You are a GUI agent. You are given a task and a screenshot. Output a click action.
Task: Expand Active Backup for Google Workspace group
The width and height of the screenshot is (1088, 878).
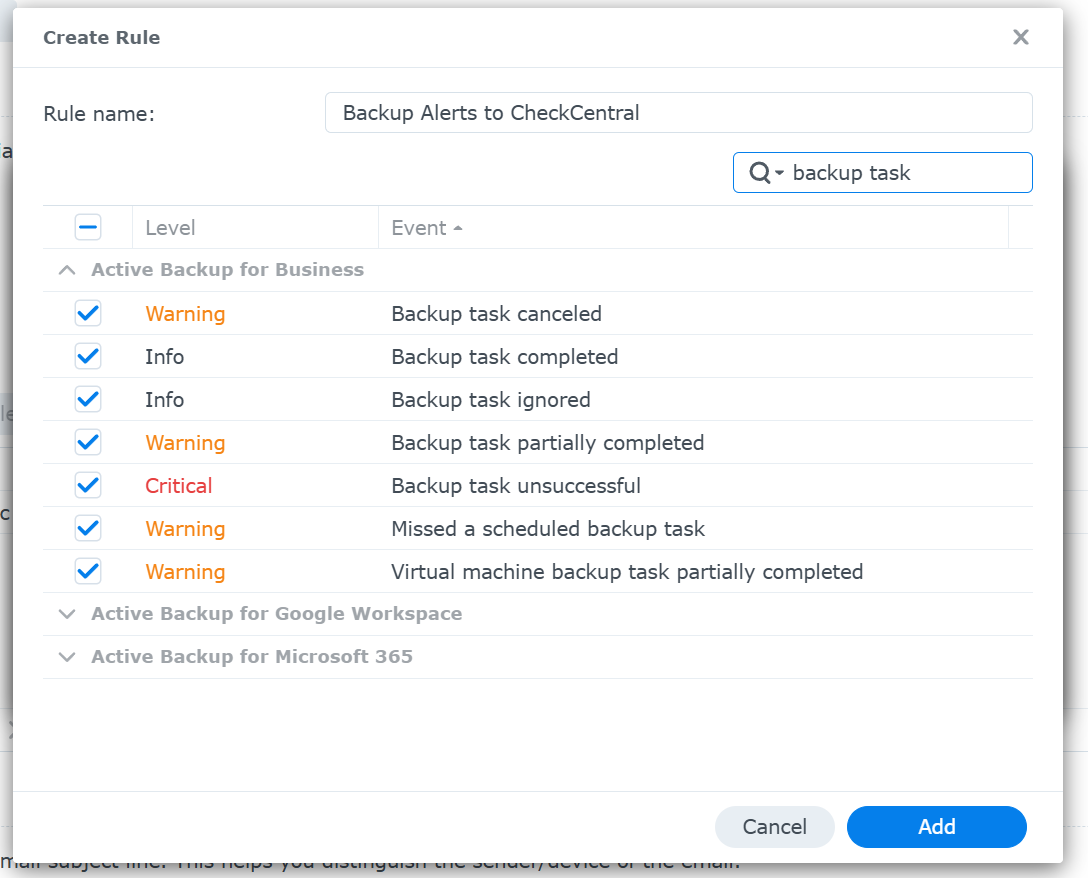(67, 614)
